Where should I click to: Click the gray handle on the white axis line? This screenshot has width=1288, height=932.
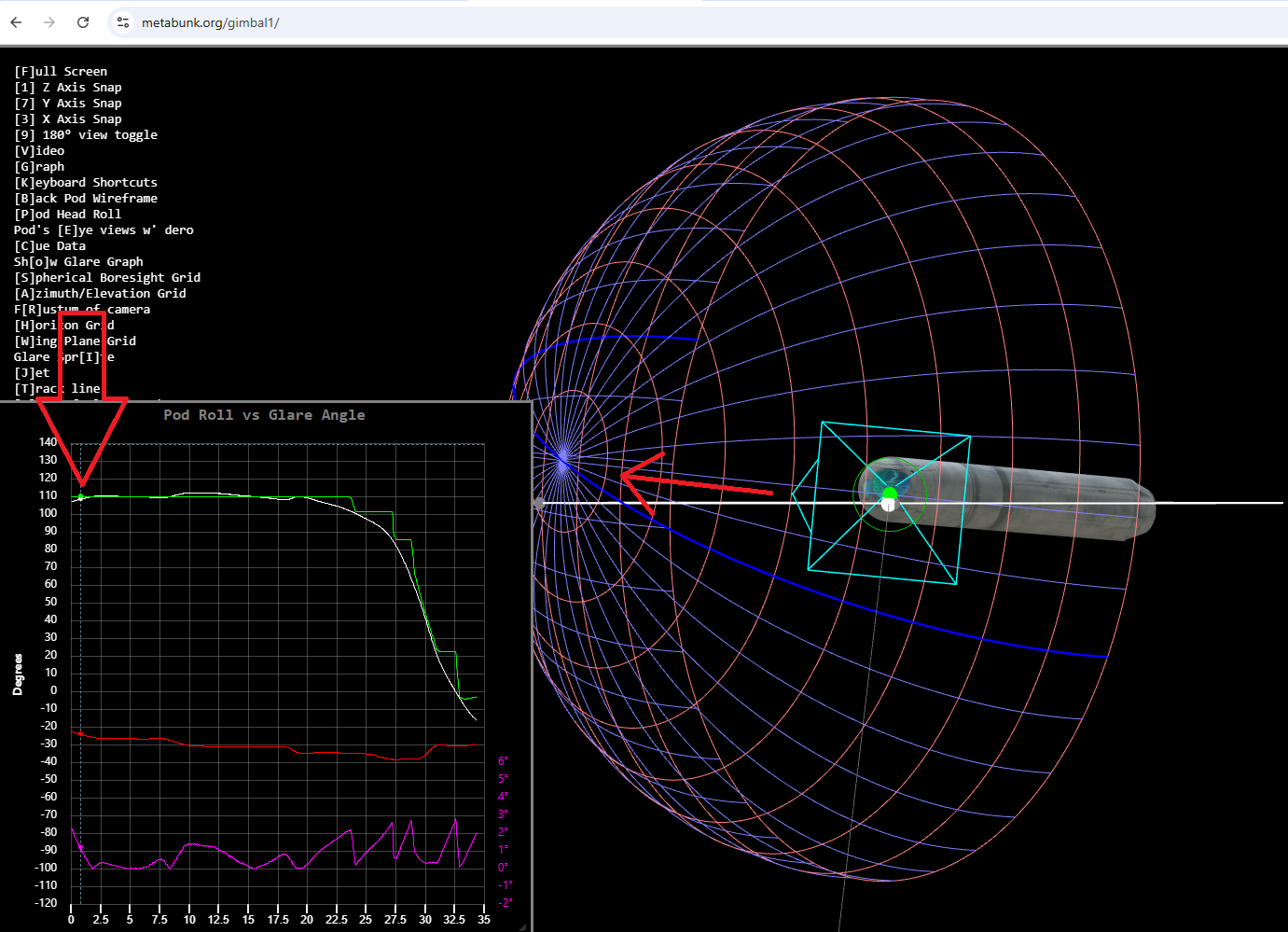[539, 502]
